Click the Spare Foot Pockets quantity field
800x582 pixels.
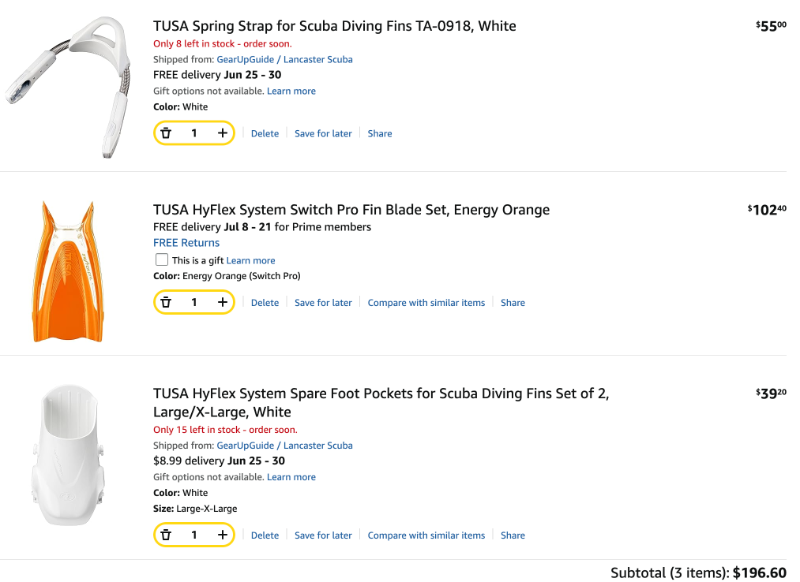(x=194, y=535)
